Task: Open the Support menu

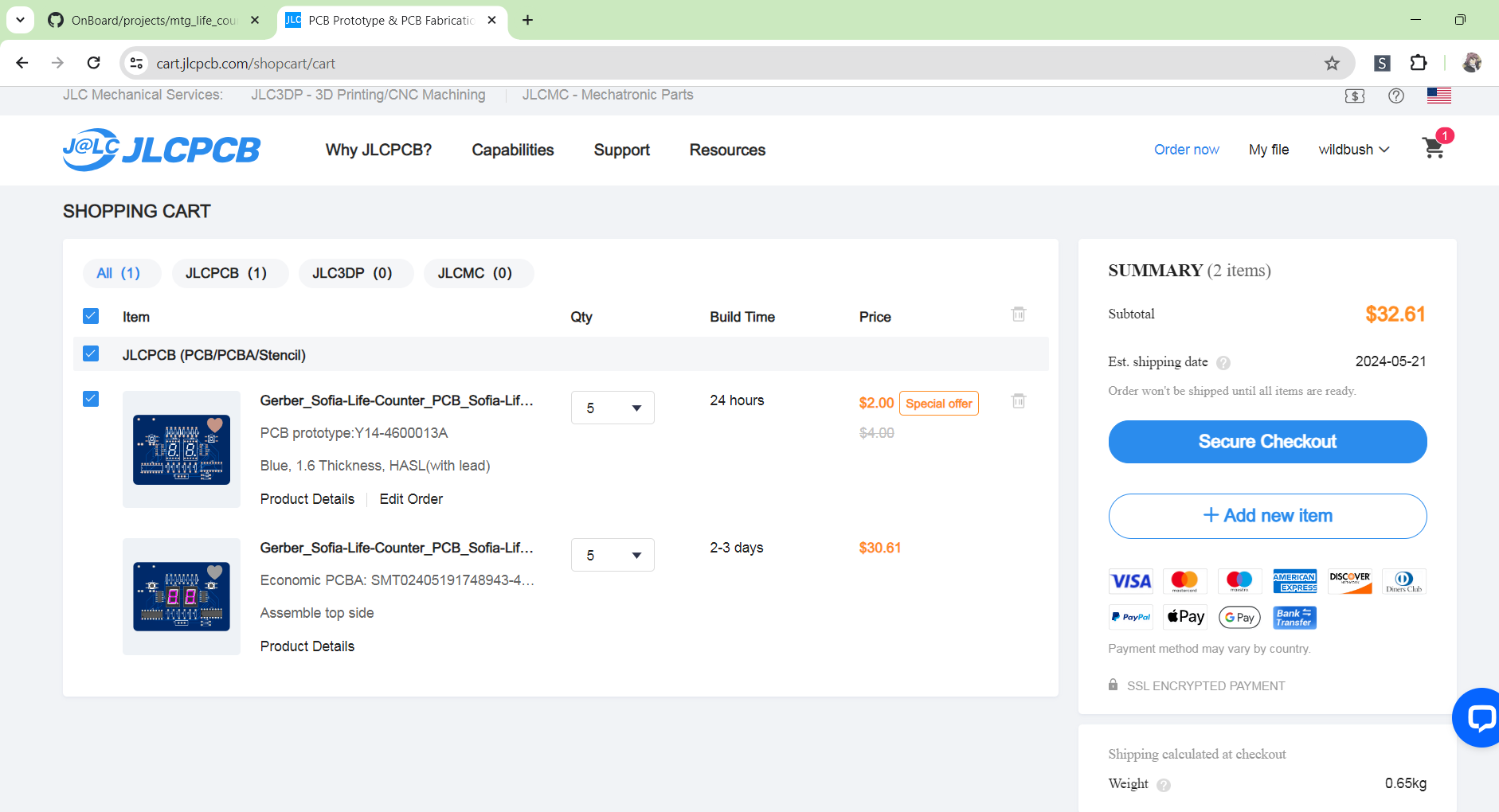Action: (622, 150)
